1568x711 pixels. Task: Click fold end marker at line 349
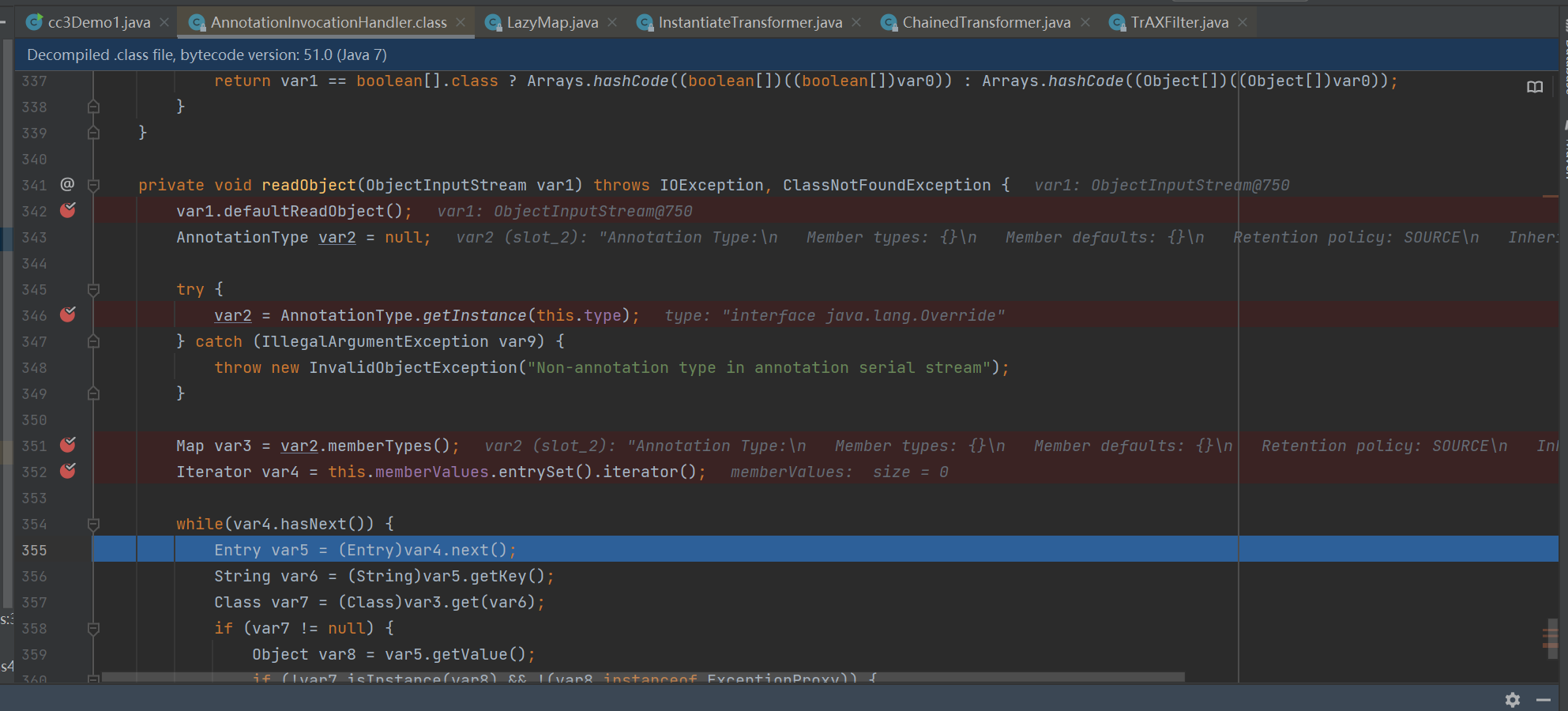tap(93, 393)
